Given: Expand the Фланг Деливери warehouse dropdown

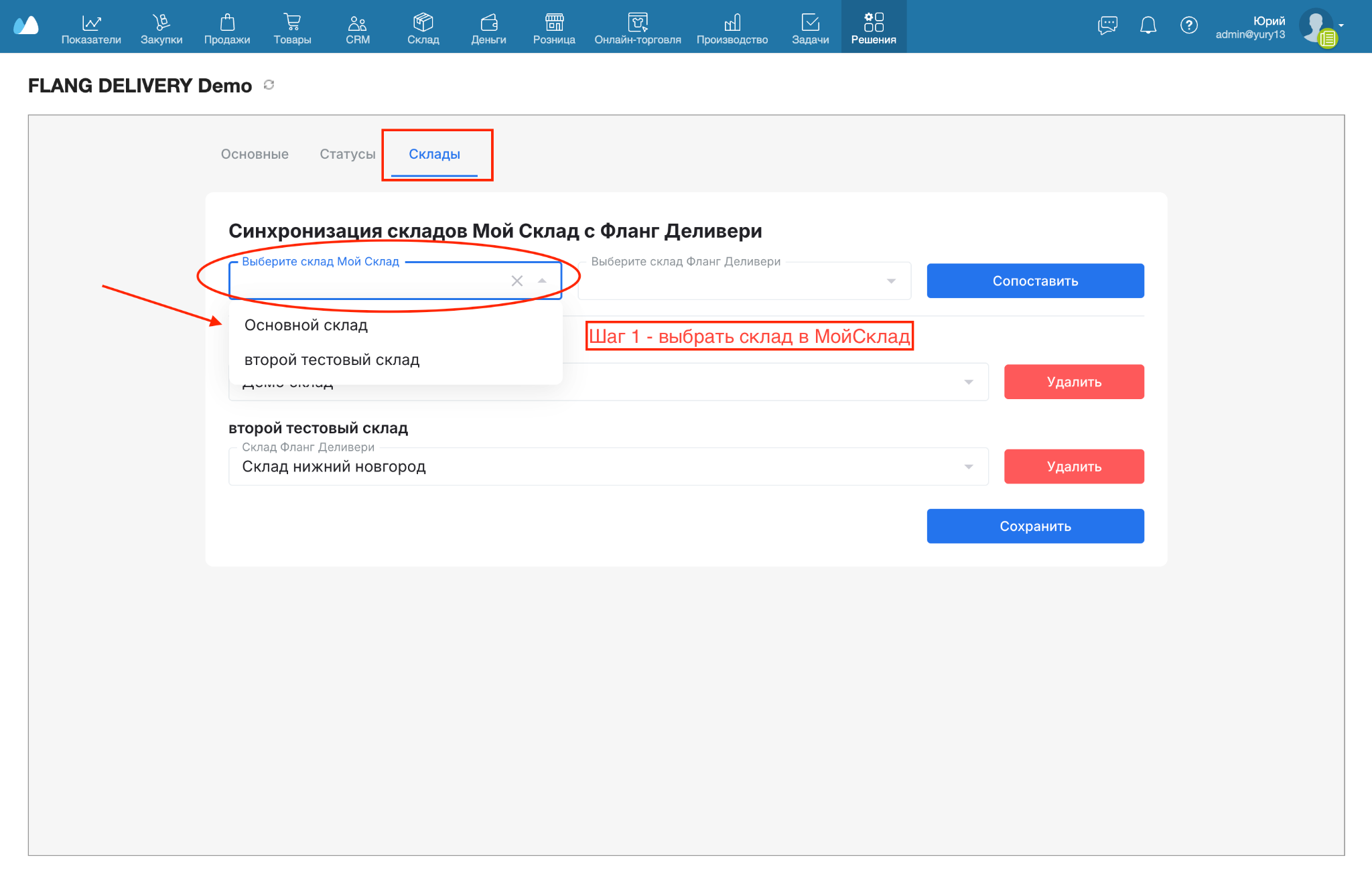Looking at the screenshot, I should tap(891, 281).
